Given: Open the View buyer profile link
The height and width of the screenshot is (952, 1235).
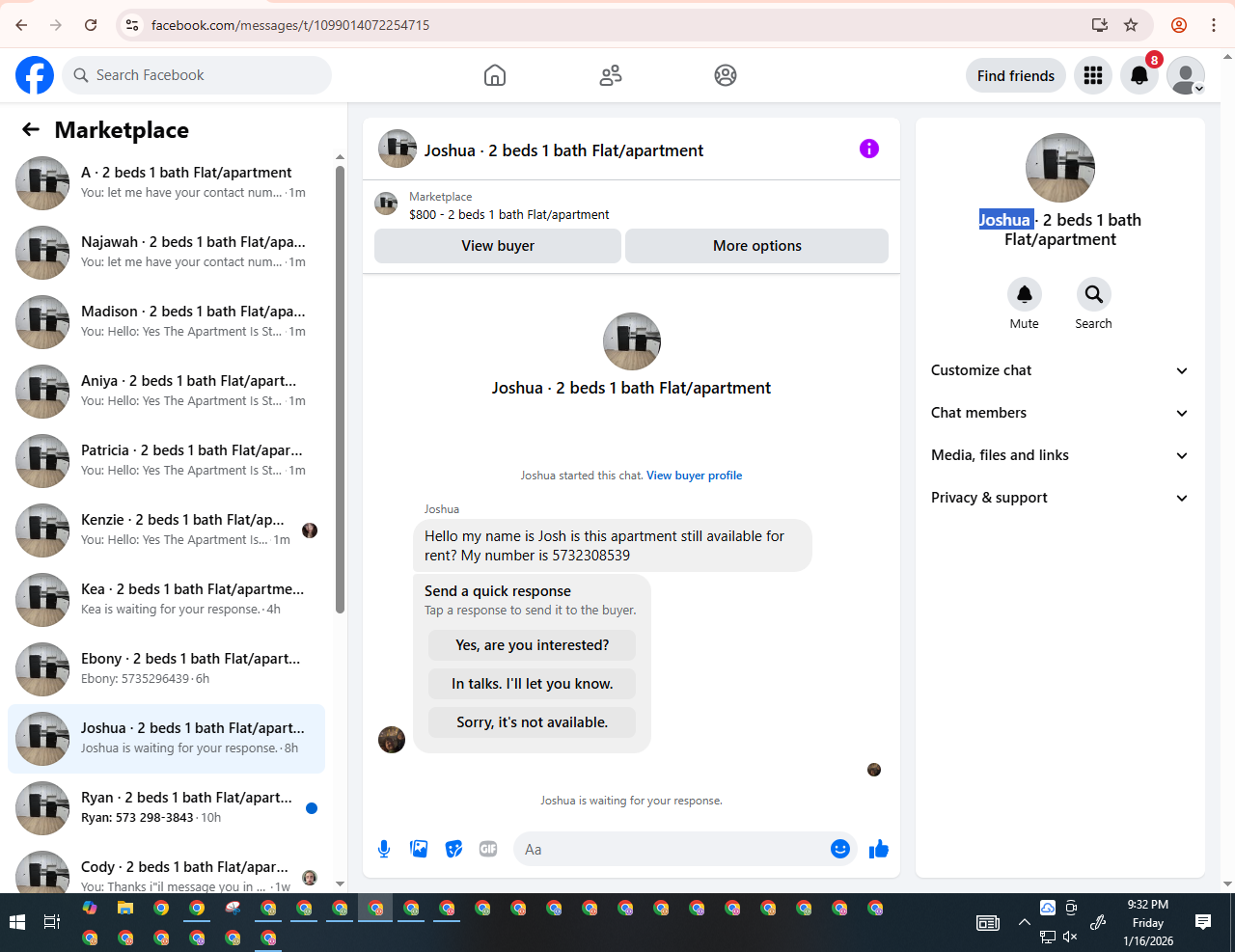Looking at the screenshot, I should 695,476.
